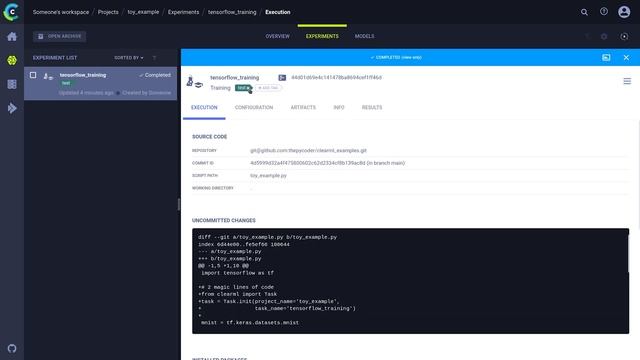Click the training task type icon in details header
The image size is (640, 360).
[194, 82]
